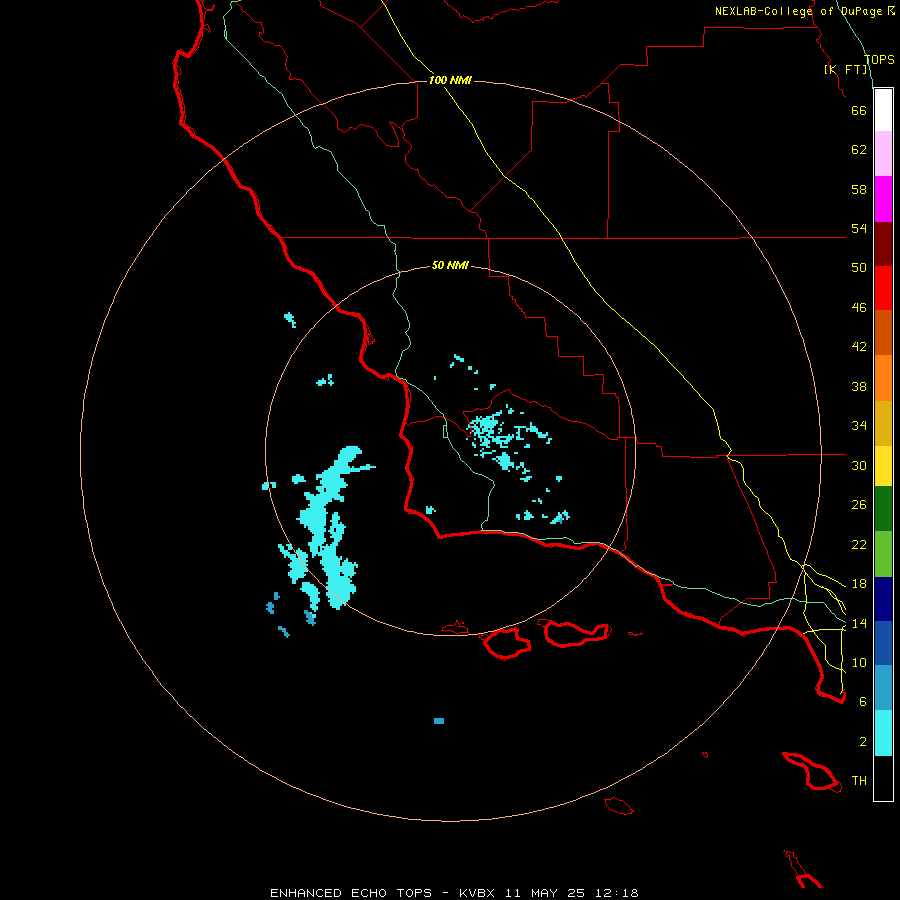Screen dimensions: 900x900
Task: Click the 30 legend value
Action: [859, 465]
